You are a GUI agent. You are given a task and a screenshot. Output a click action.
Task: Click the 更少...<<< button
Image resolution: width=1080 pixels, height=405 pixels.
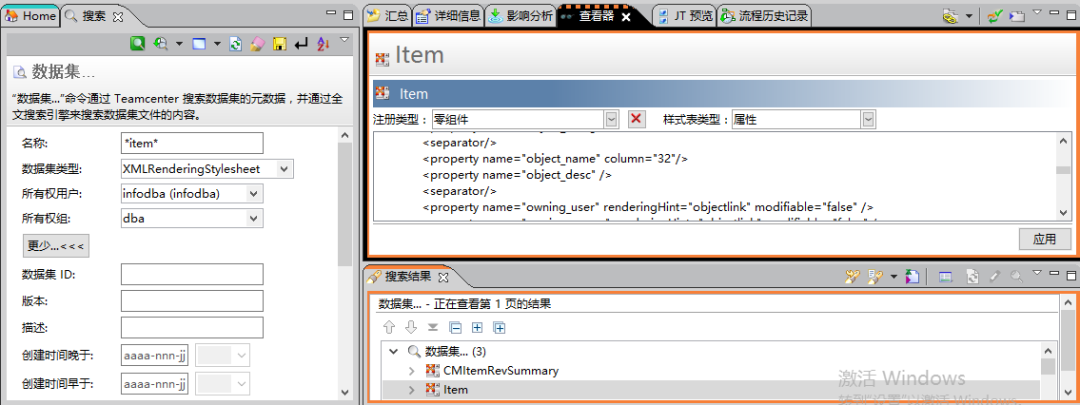56,245
